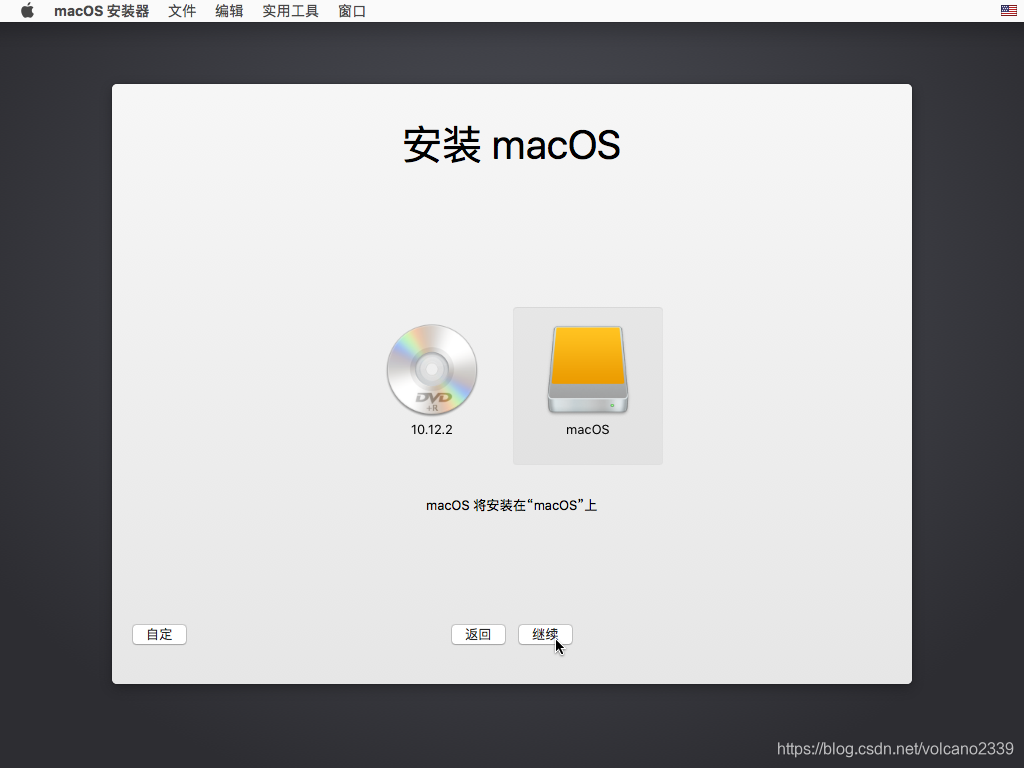Click the 10.12.2 label under the DVD
This screenshot has height=768, width=1024.
432,430
